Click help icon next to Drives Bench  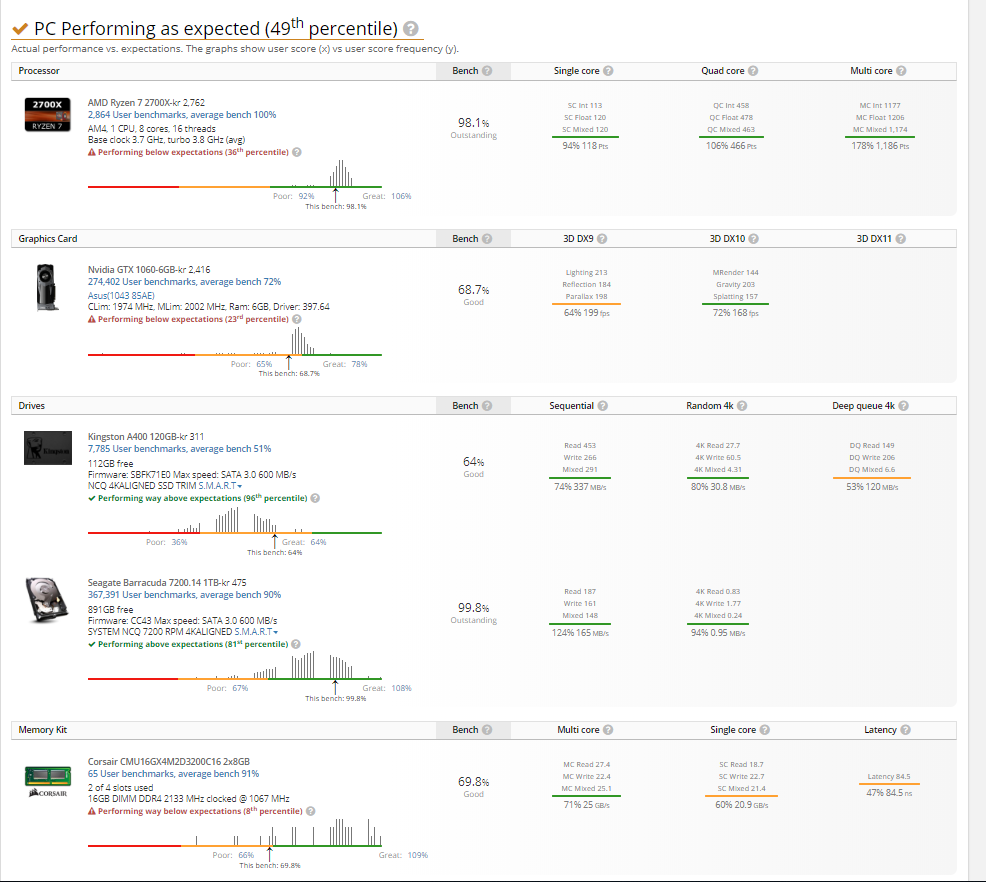(x=487, y=406)
